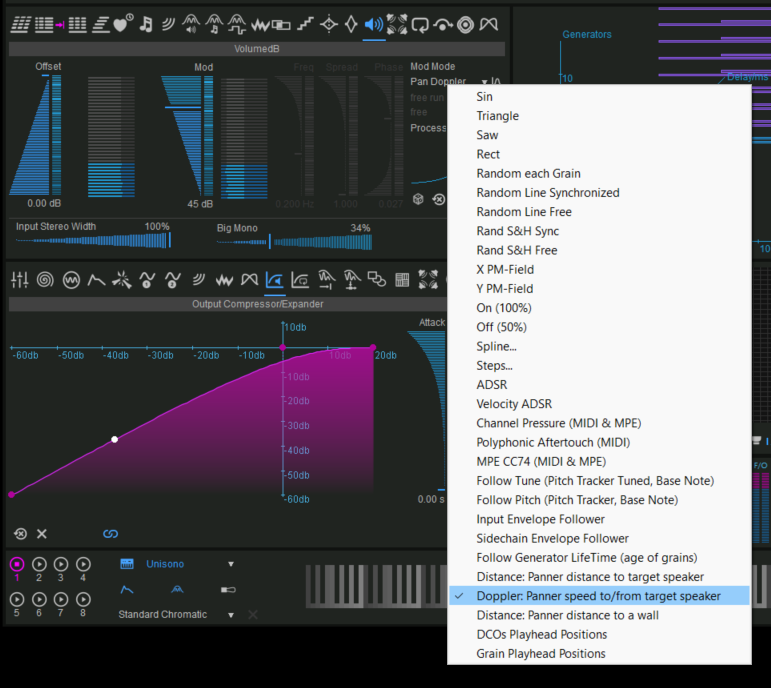Select the heart with clock icon
Image resolution: width=771 pixels, height=688 pixels.
[122, 24]
